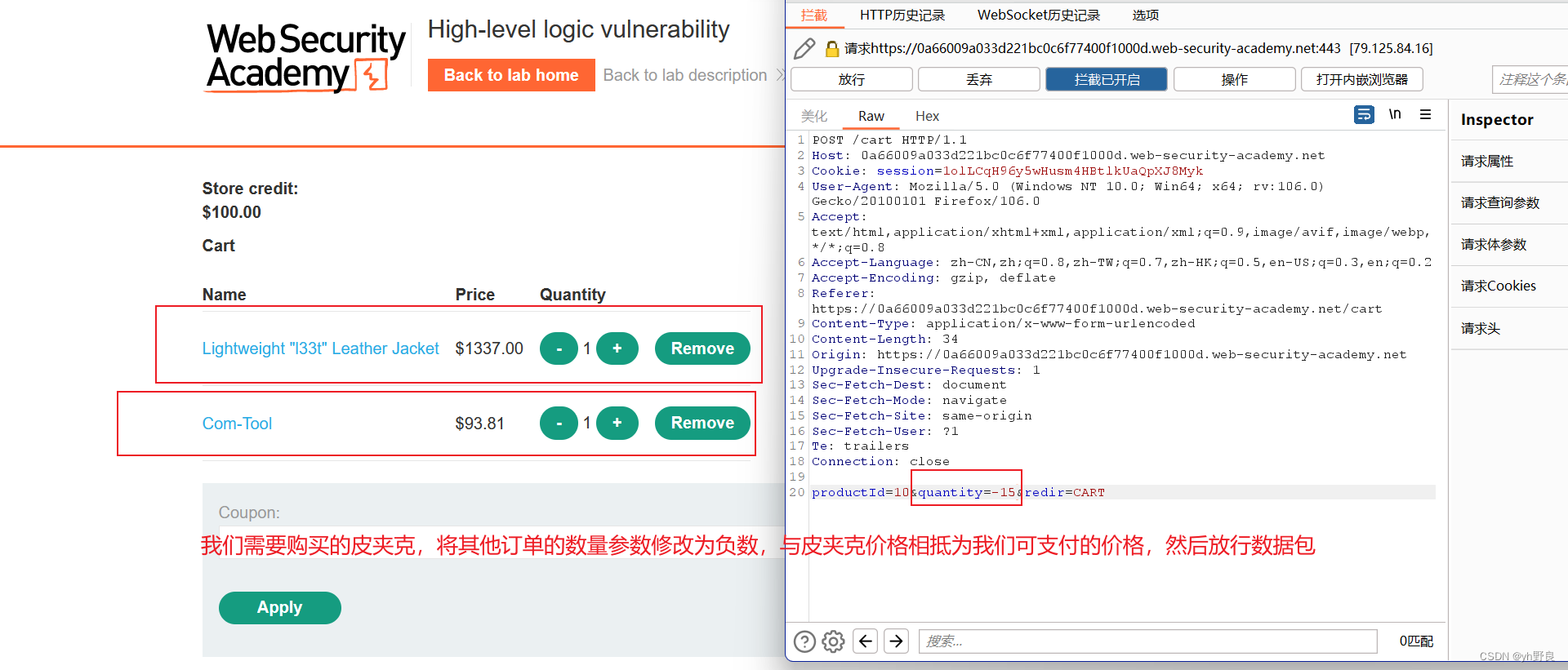Click the 0匹配 match count label
This screenshot has width=1568, height=670.
[1416, 641]
